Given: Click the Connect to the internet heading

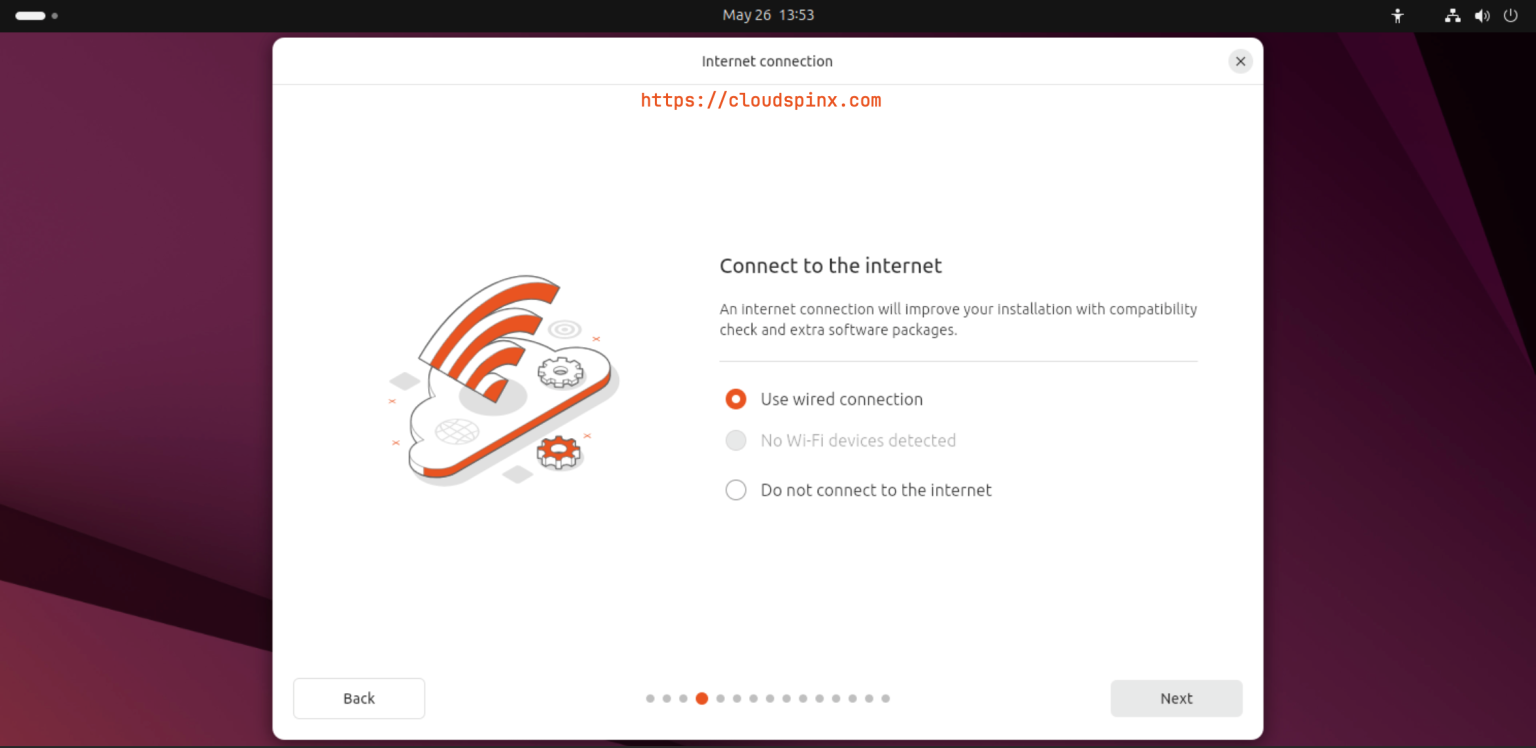Looking at the screenshot, I should tap(830, 265).
